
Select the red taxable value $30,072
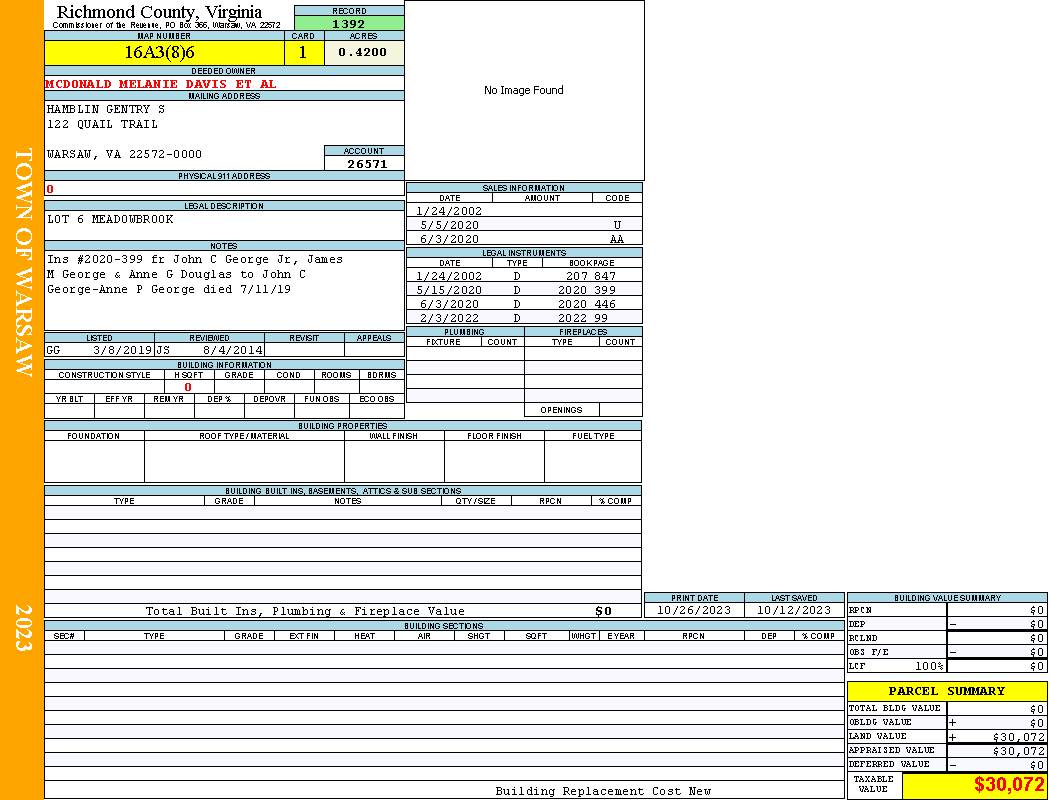1009,785
